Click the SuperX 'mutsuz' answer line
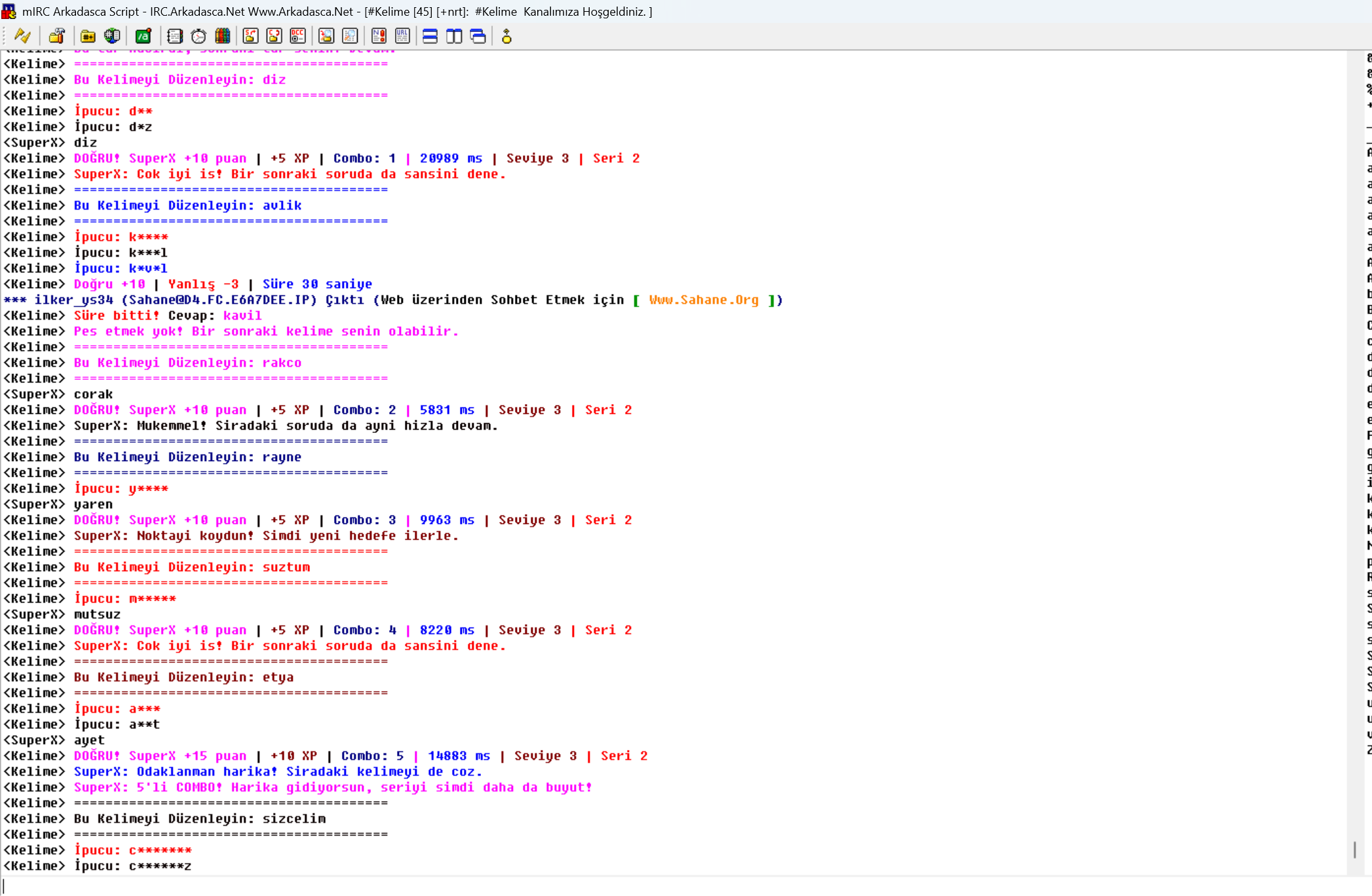This screenshot has width=1372, height=896. (62, 614)
